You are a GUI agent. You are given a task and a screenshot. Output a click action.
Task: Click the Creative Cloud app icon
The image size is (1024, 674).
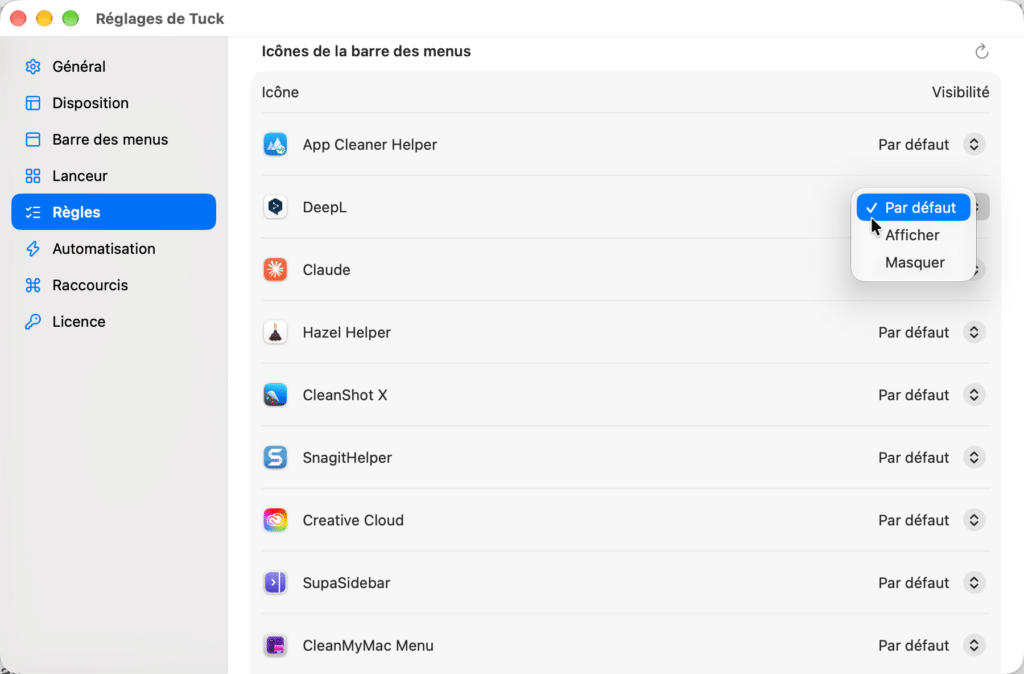click(x=275, y=521)
